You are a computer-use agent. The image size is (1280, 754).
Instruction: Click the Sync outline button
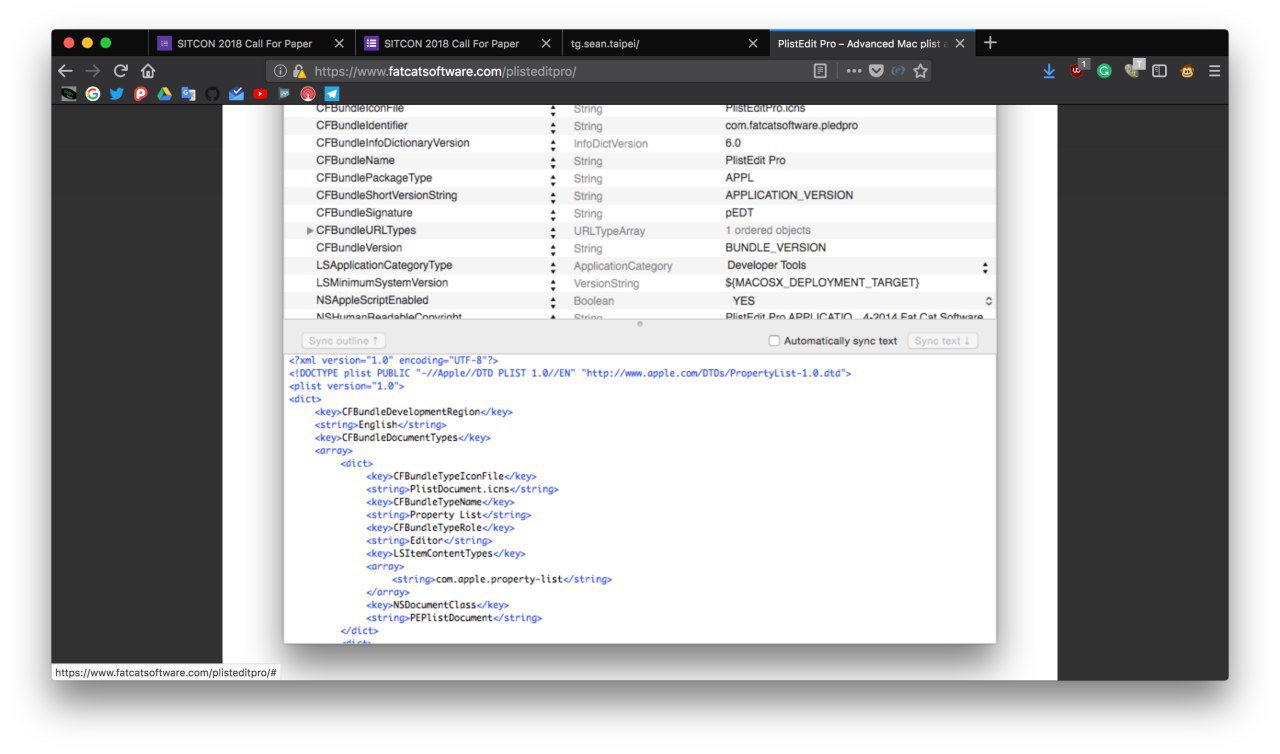tap(343, 341)
